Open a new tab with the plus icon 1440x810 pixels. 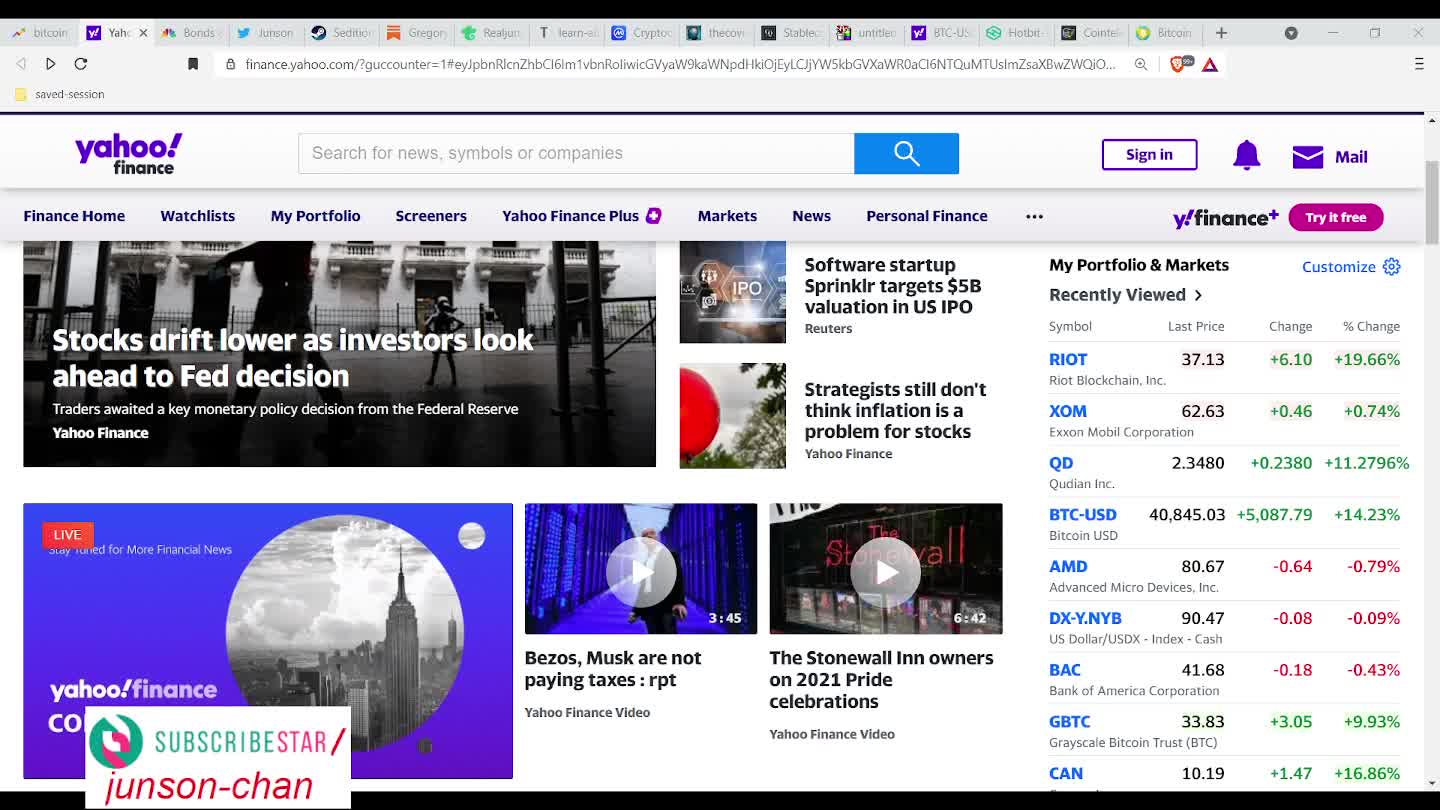1221,32
